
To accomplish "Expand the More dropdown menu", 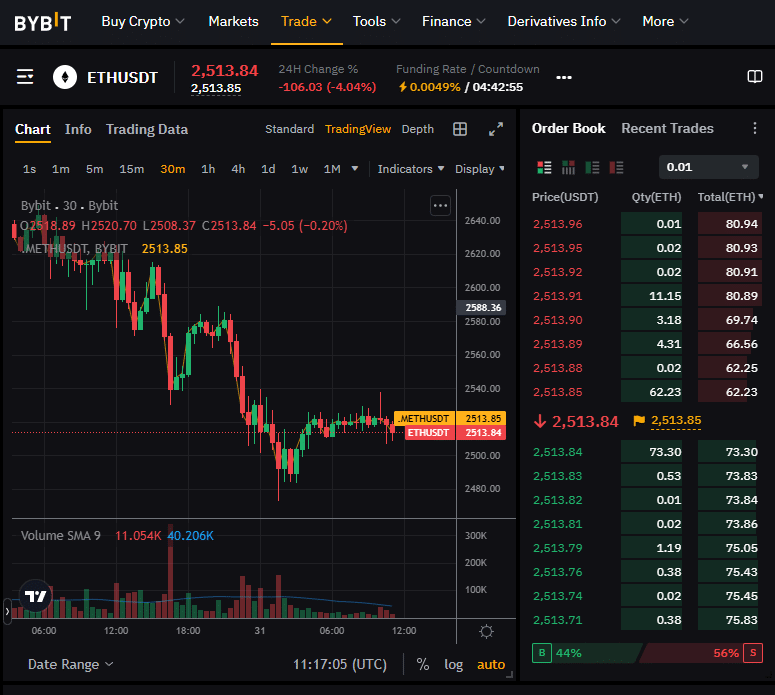I will tap(665, 22).
